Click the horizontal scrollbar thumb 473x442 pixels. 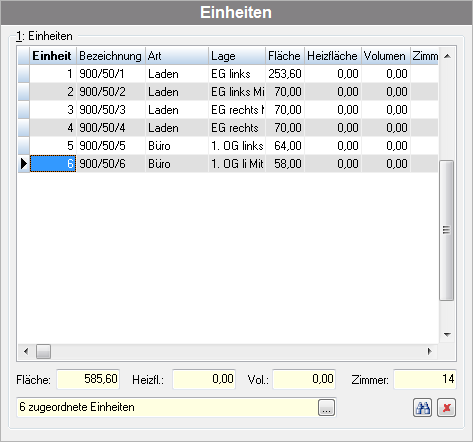tap(43, 351)
